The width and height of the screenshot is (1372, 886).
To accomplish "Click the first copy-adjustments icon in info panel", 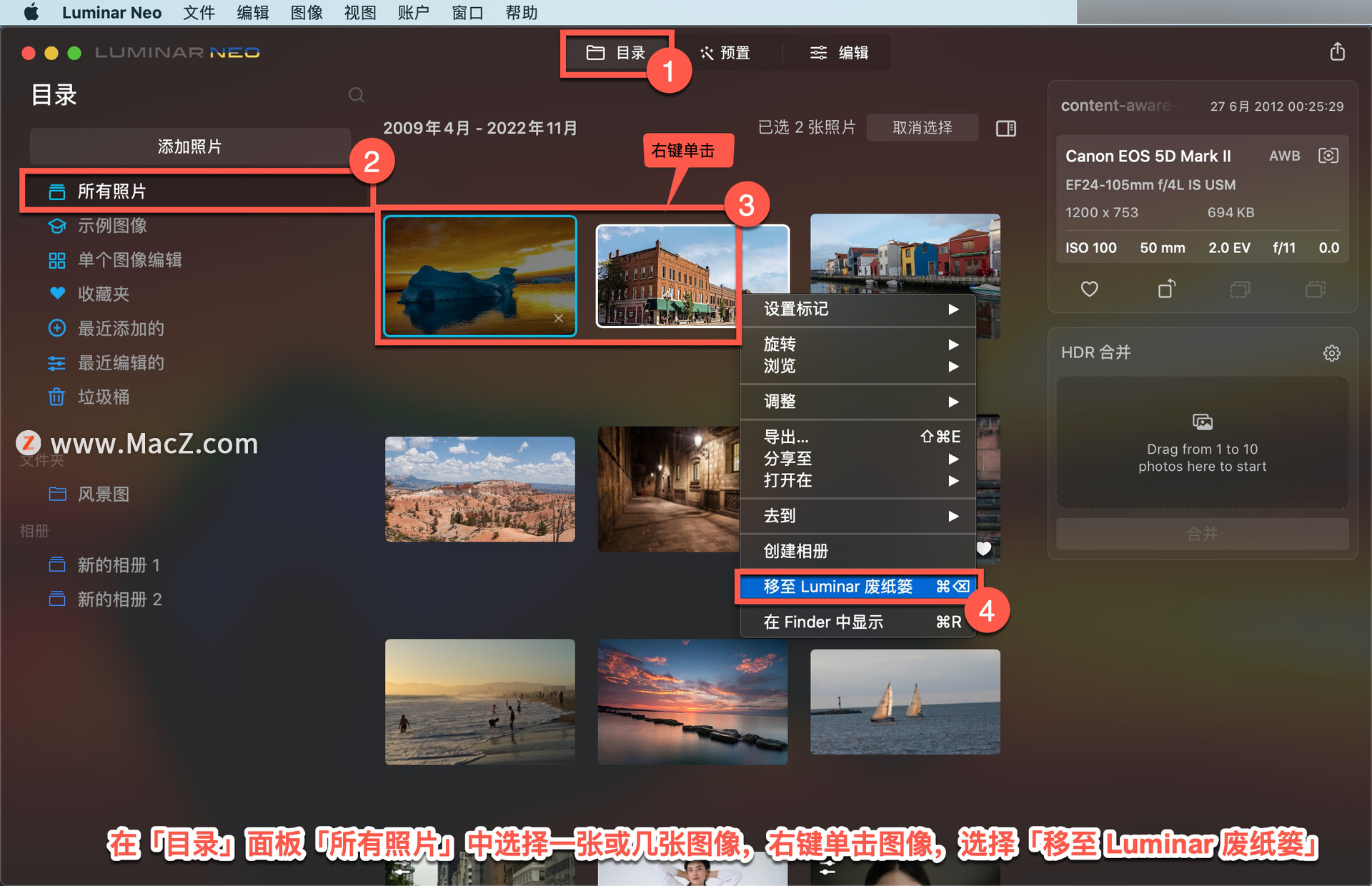I will click(x=1240, y=289).
